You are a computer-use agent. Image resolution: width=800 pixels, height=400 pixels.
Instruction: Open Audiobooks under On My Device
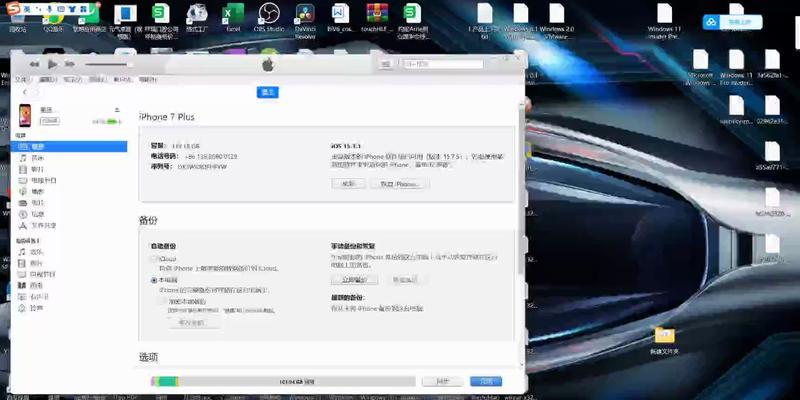pyautogui.click(x=38, y=297)
